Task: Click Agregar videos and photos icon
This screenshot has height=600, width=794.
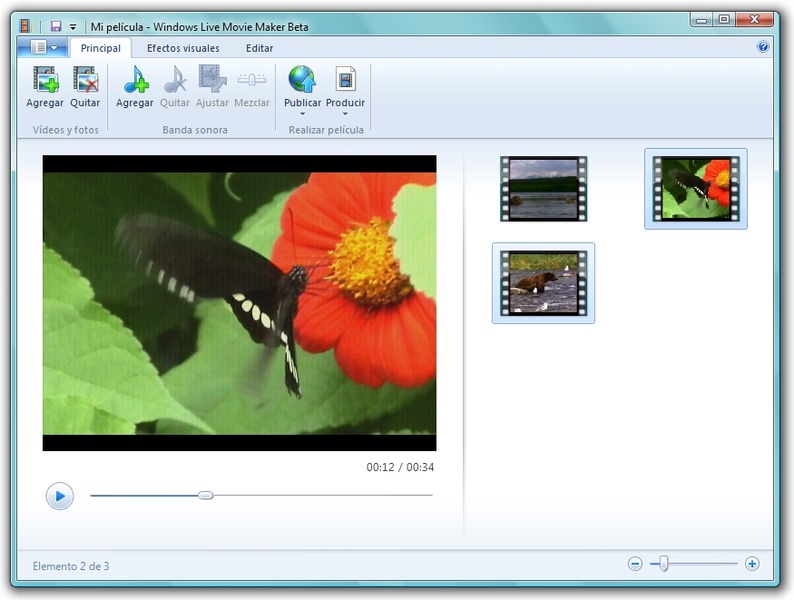Action: (45, 79)
